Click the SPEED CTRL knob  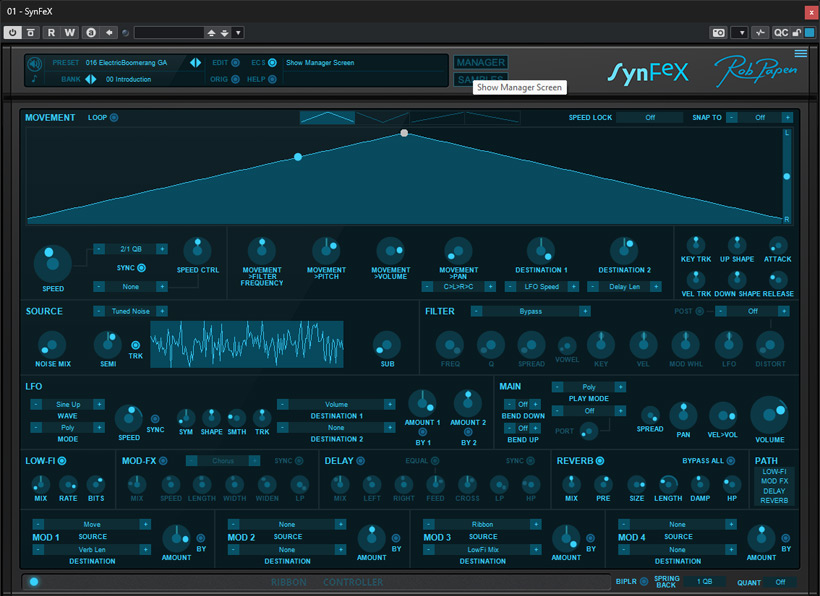(x=197, y=250)
